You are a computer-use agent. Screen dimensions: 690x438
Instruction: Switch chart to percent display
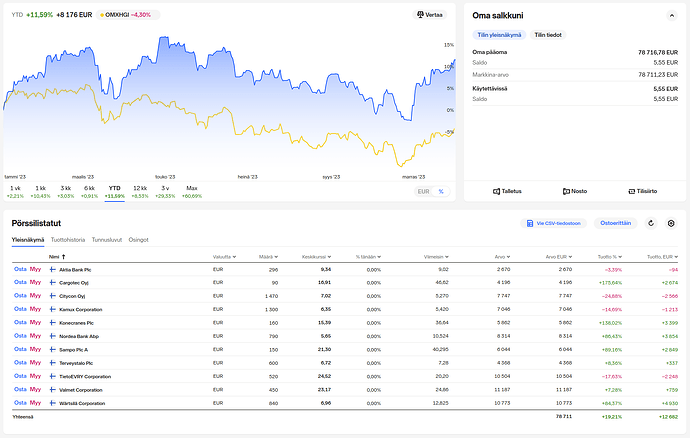(441, 191)
